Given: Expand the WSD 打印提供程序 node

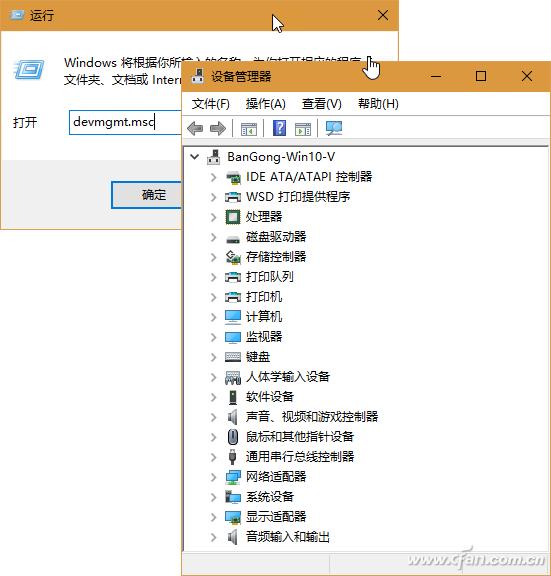Looking at the screenshot, I should pyautogui.click(x=214, y=197).
